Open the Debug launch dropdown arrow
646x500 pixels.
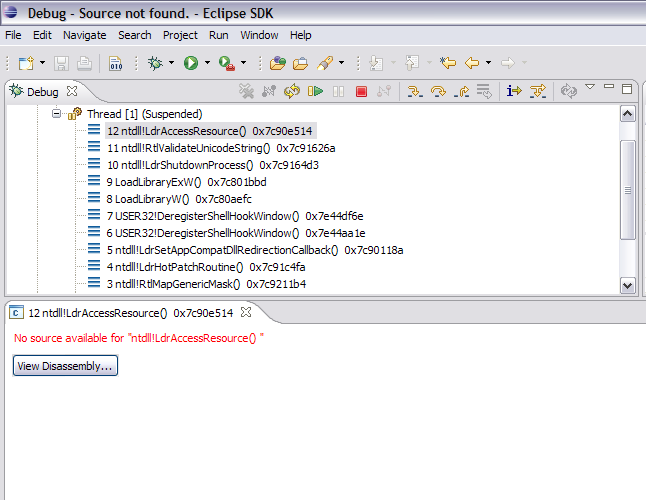tap(171, 63)
